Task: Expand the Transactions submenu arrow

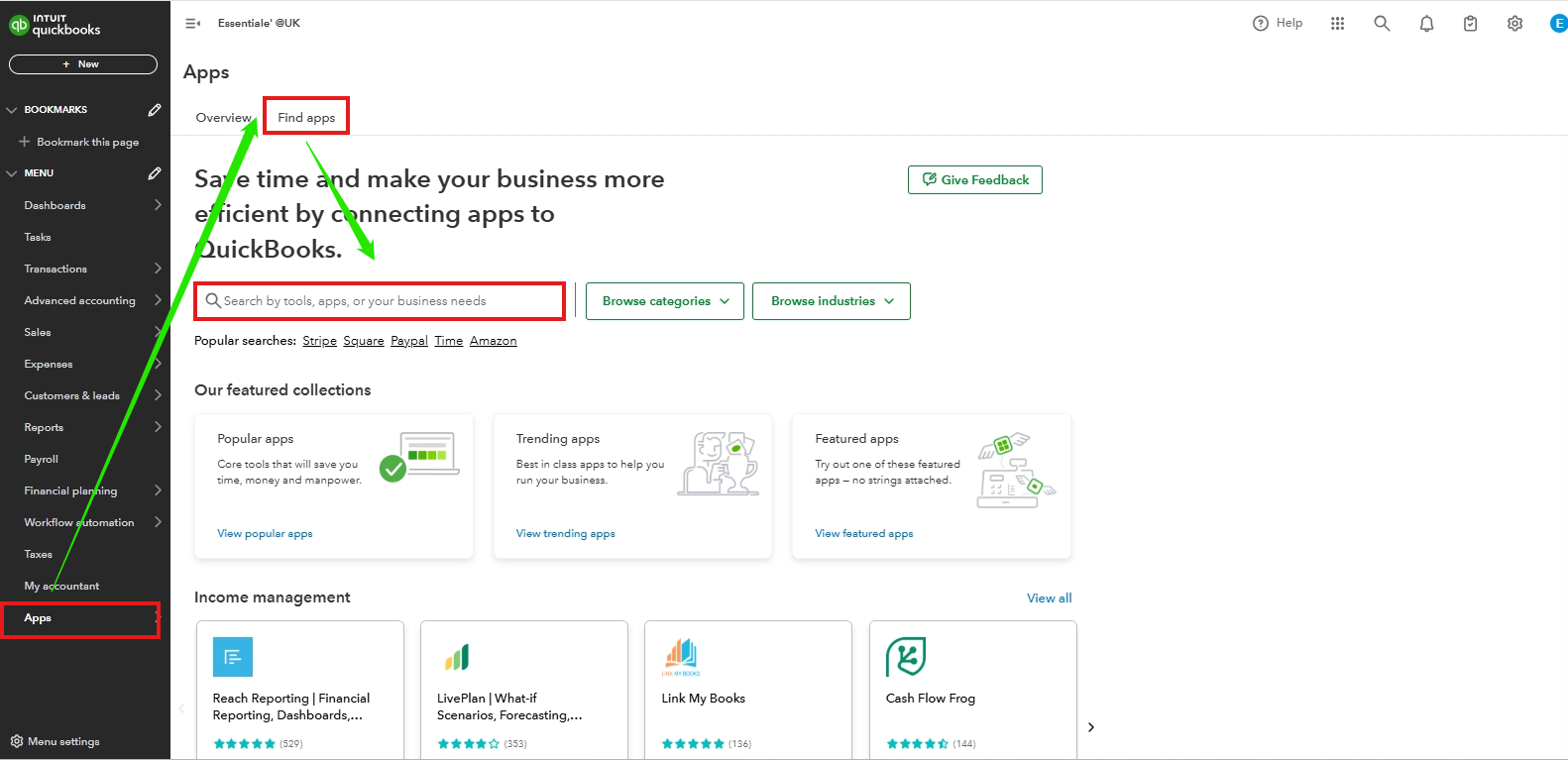Action: click(x=158, y=269)
